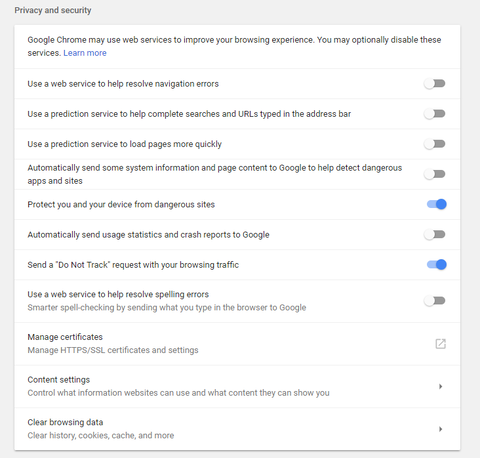Click Manage HTTPS/SSL certificates and settings description
This screenshot has height=458, width=480.
pos(113,350)
